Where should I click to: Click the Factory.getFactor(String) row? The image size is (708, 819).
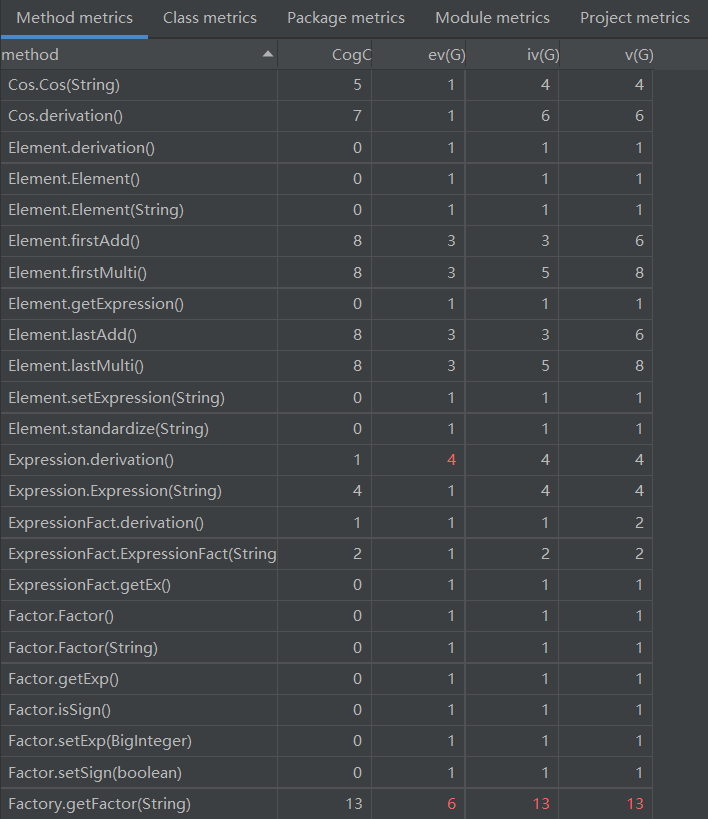[x=99, y=803]
